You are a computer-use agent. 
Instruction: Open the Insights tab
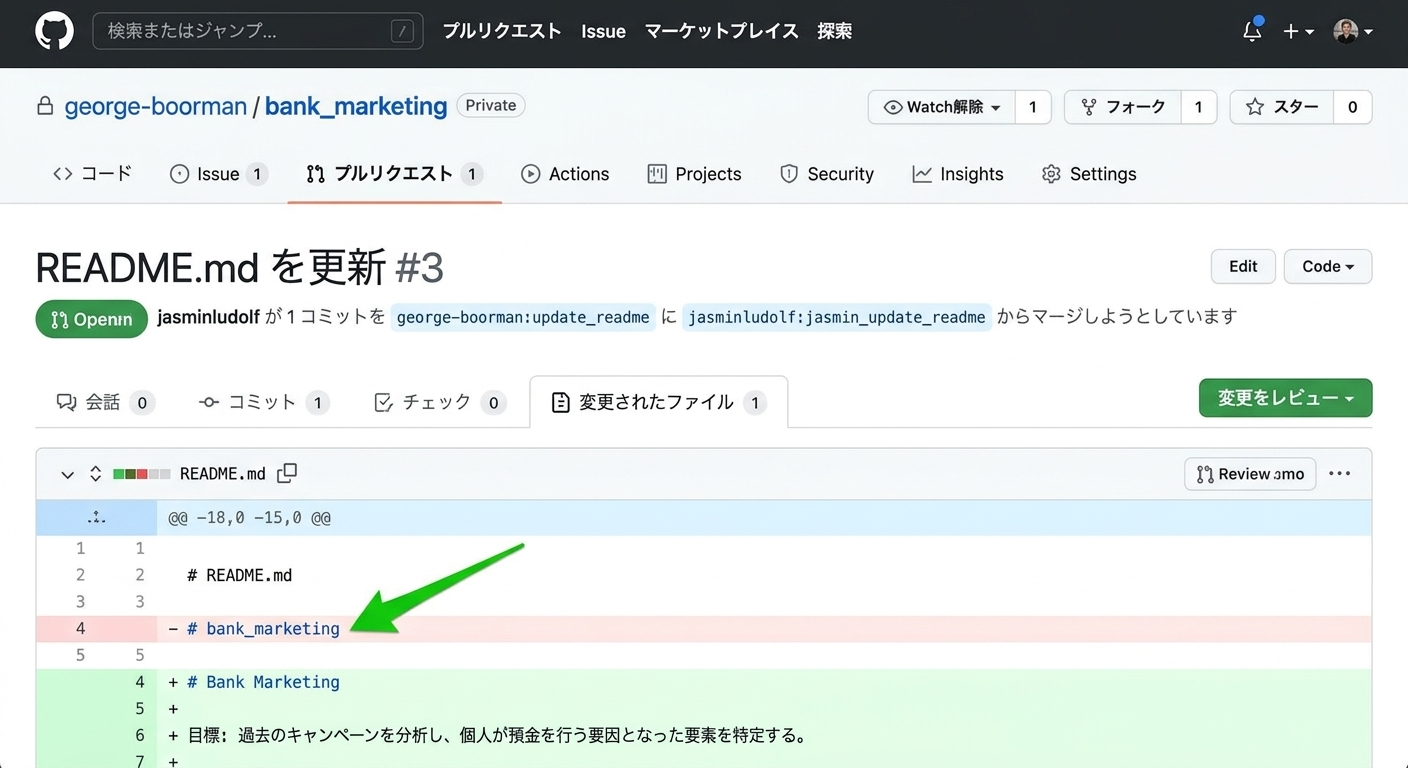click(x=958, y=174)
